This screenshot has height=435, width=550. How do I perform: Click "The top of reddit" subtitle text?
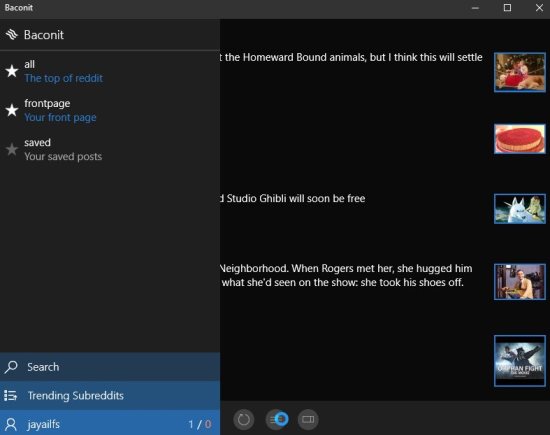tap(63, 78)
